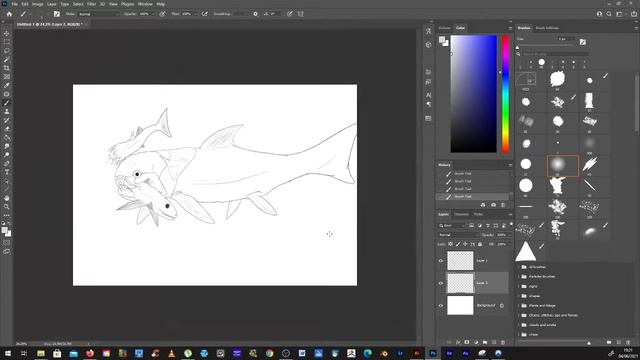Open the Windows Start button
Viewport: 640px width, 360px height.
pos(7,353)
